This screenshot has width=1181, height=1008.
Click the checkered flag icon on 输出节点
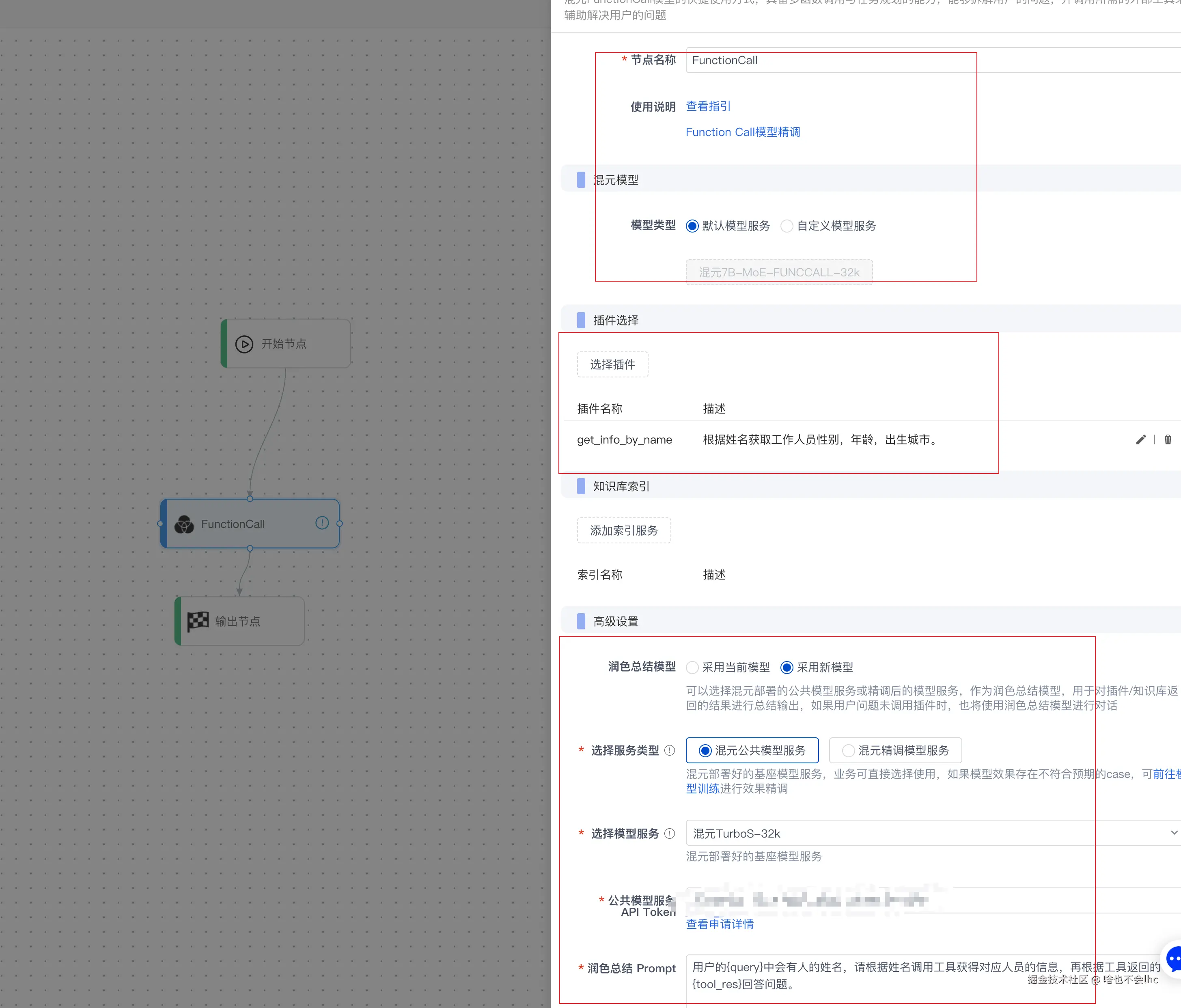tap(198, 620)
